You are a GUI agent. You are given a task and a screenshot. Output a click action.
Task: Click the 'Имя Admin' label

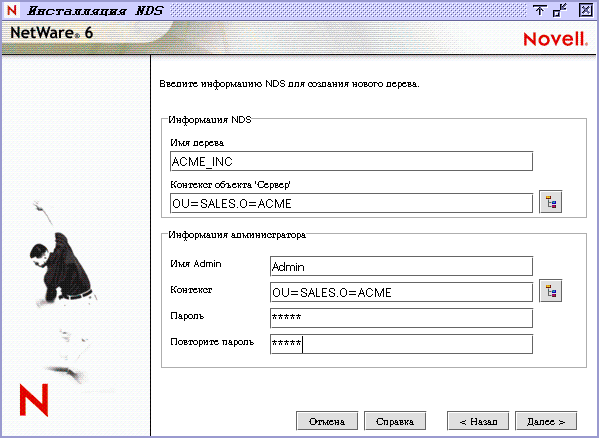click(x=196, y=264)
